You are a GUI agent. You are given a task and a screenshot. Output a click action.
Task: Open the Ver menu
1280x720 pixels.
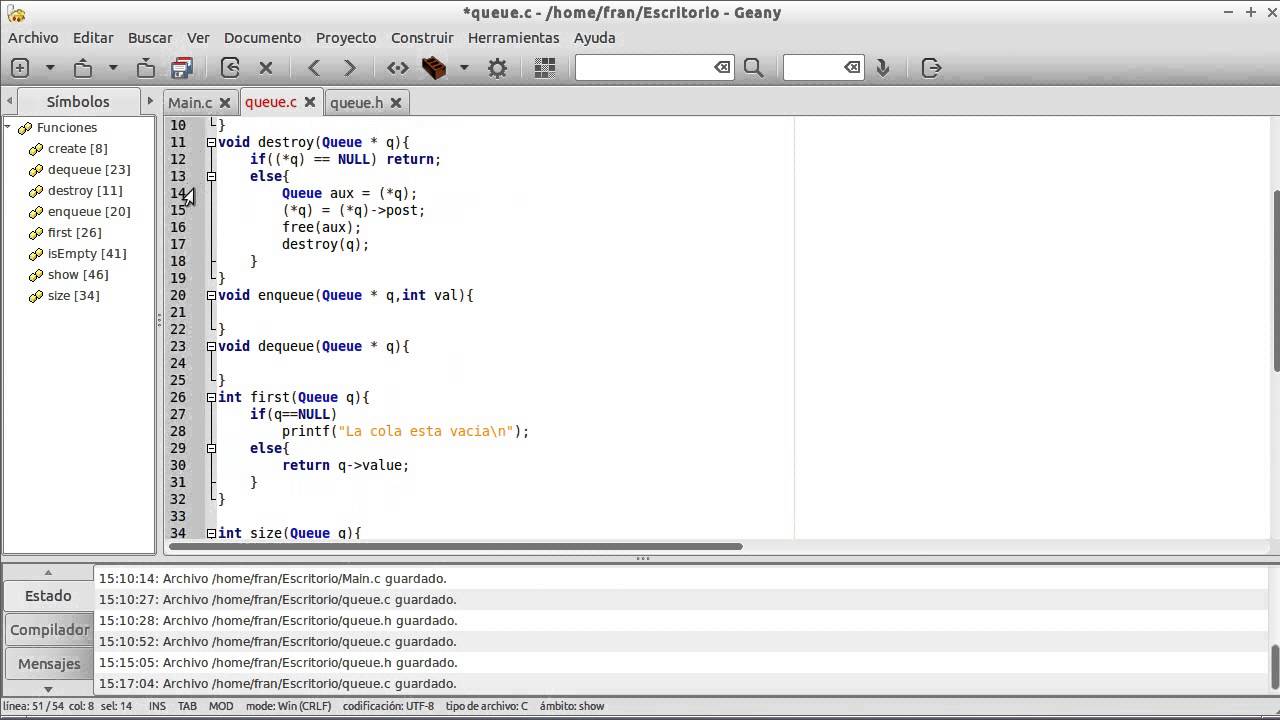point(198,37)
